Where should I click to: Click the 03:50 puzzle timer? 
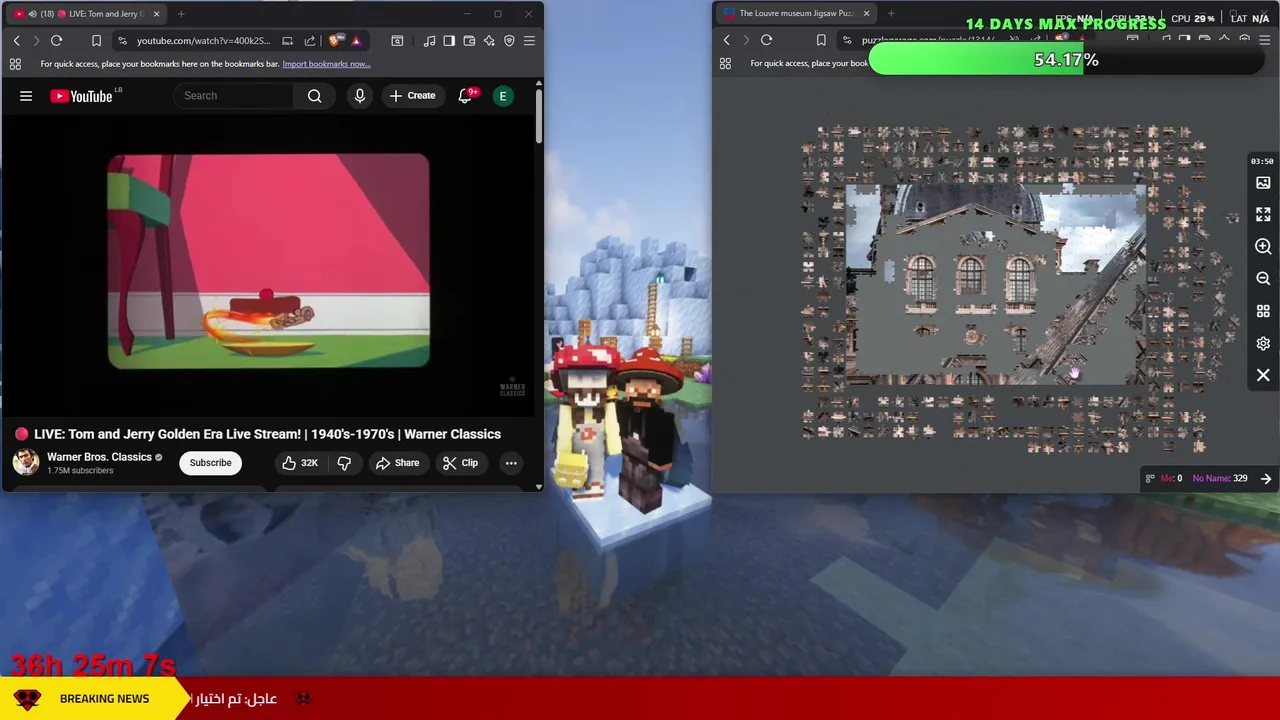pos(1262,161)
